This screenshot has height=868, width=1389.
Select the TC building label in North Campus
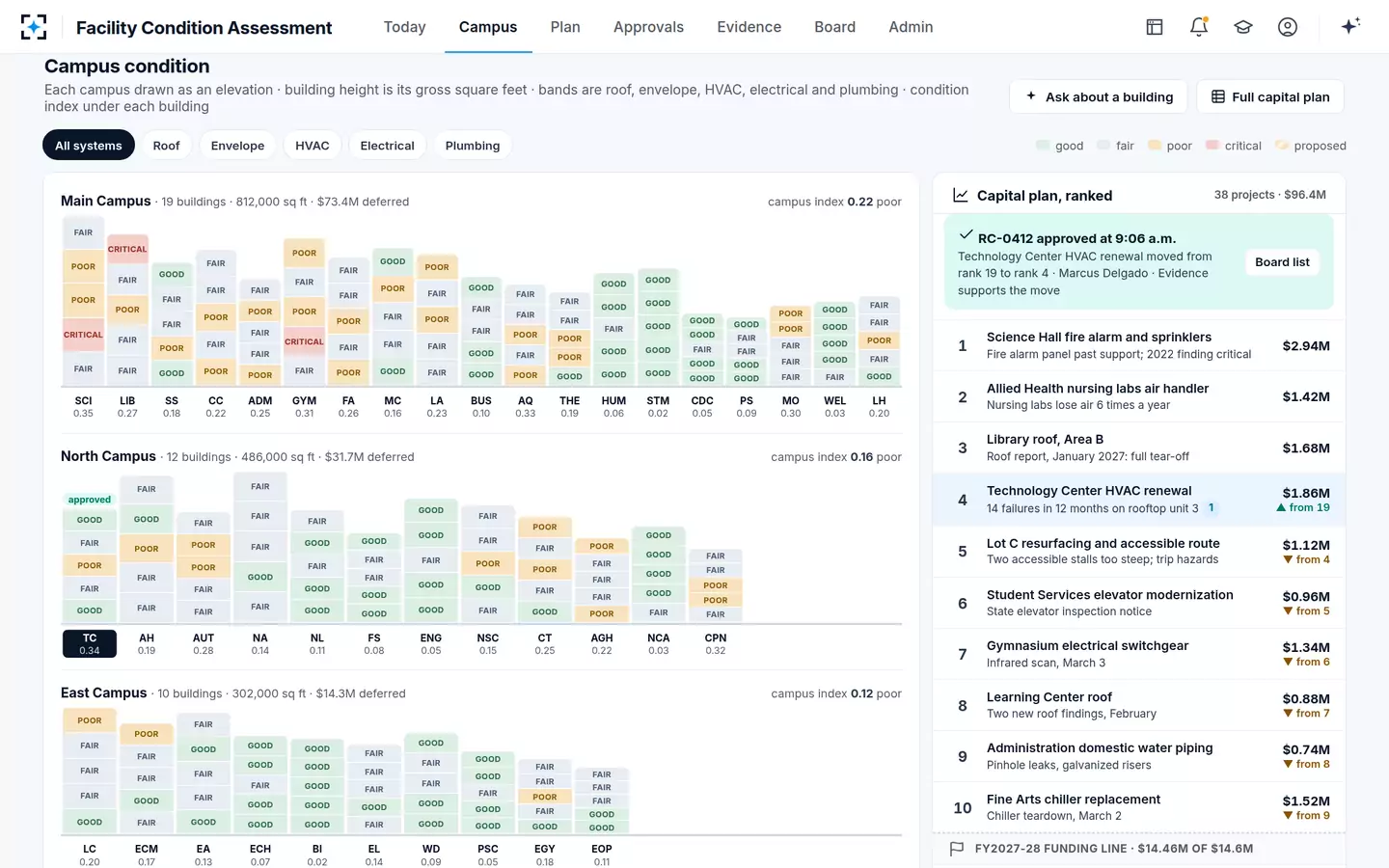[x=90, y=643]
